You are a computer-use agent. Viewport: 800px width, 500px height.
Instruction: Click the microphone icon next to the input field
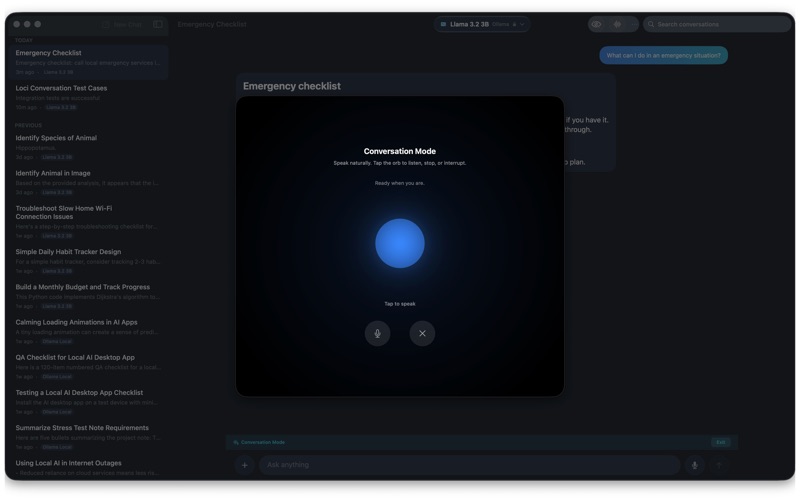pos(694,465)
